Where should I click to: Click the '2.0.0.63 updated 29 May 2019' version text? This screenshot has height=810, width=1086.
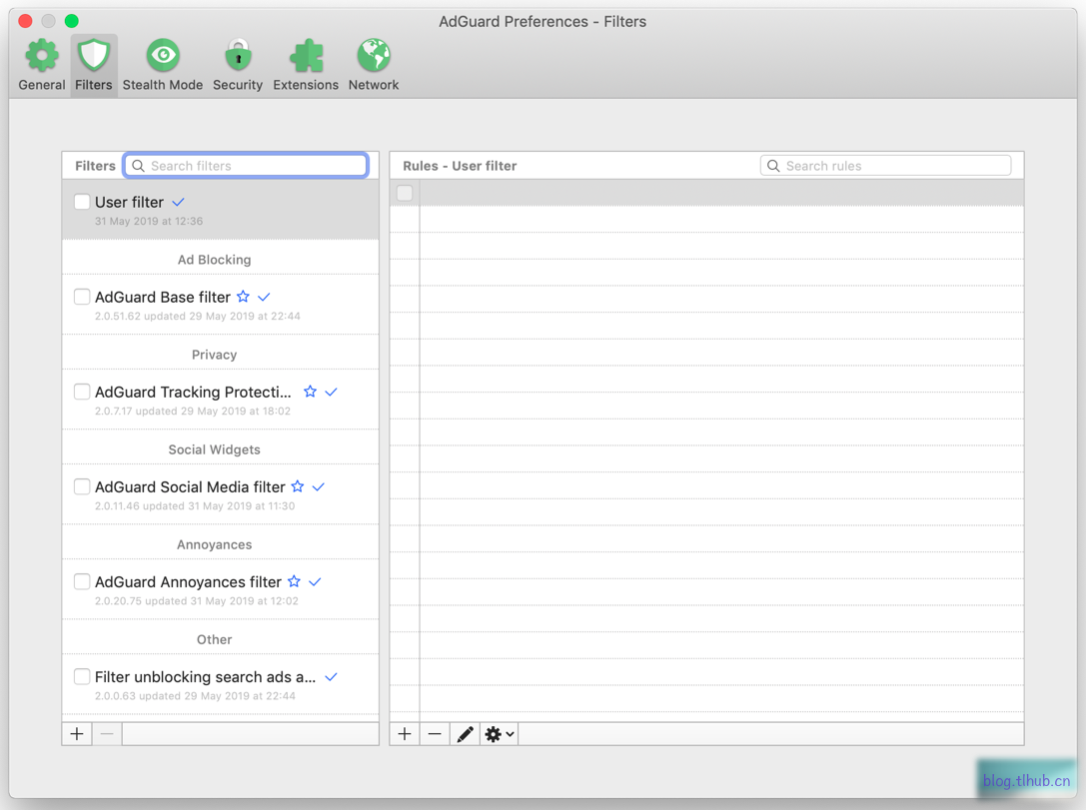tap(195, 696)
